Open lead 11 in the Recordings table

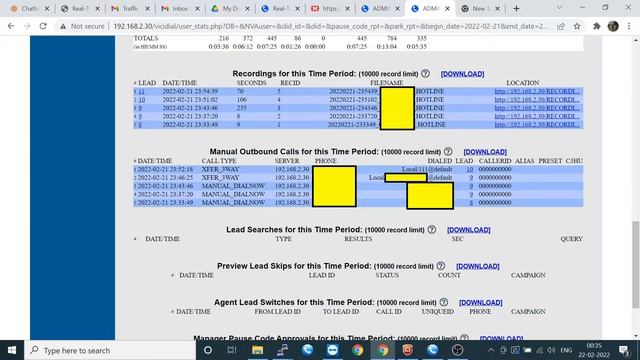point(141,91)
